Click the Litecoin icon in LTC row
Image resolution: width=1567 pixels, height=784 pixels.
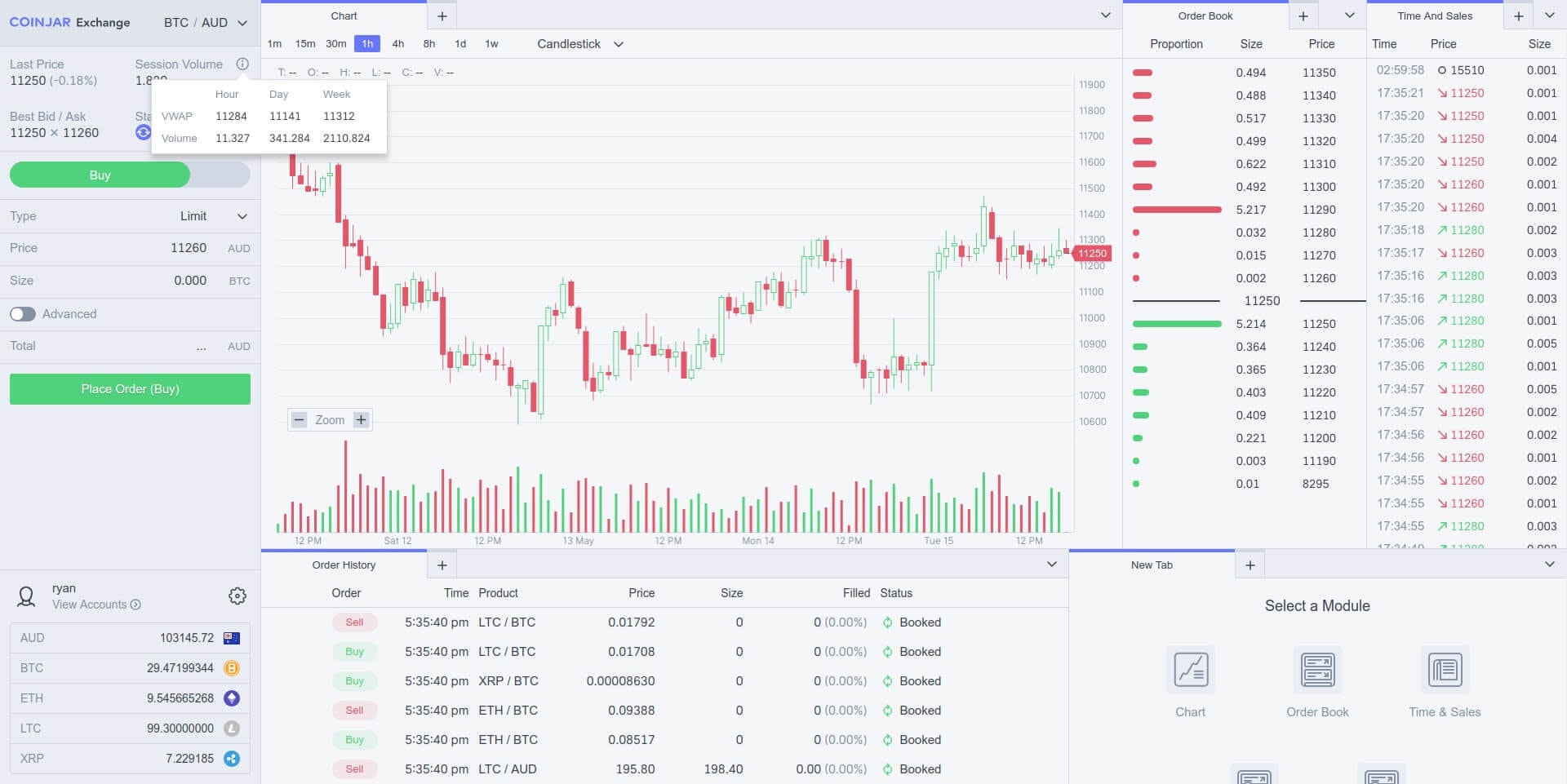(x=232, y=729)
